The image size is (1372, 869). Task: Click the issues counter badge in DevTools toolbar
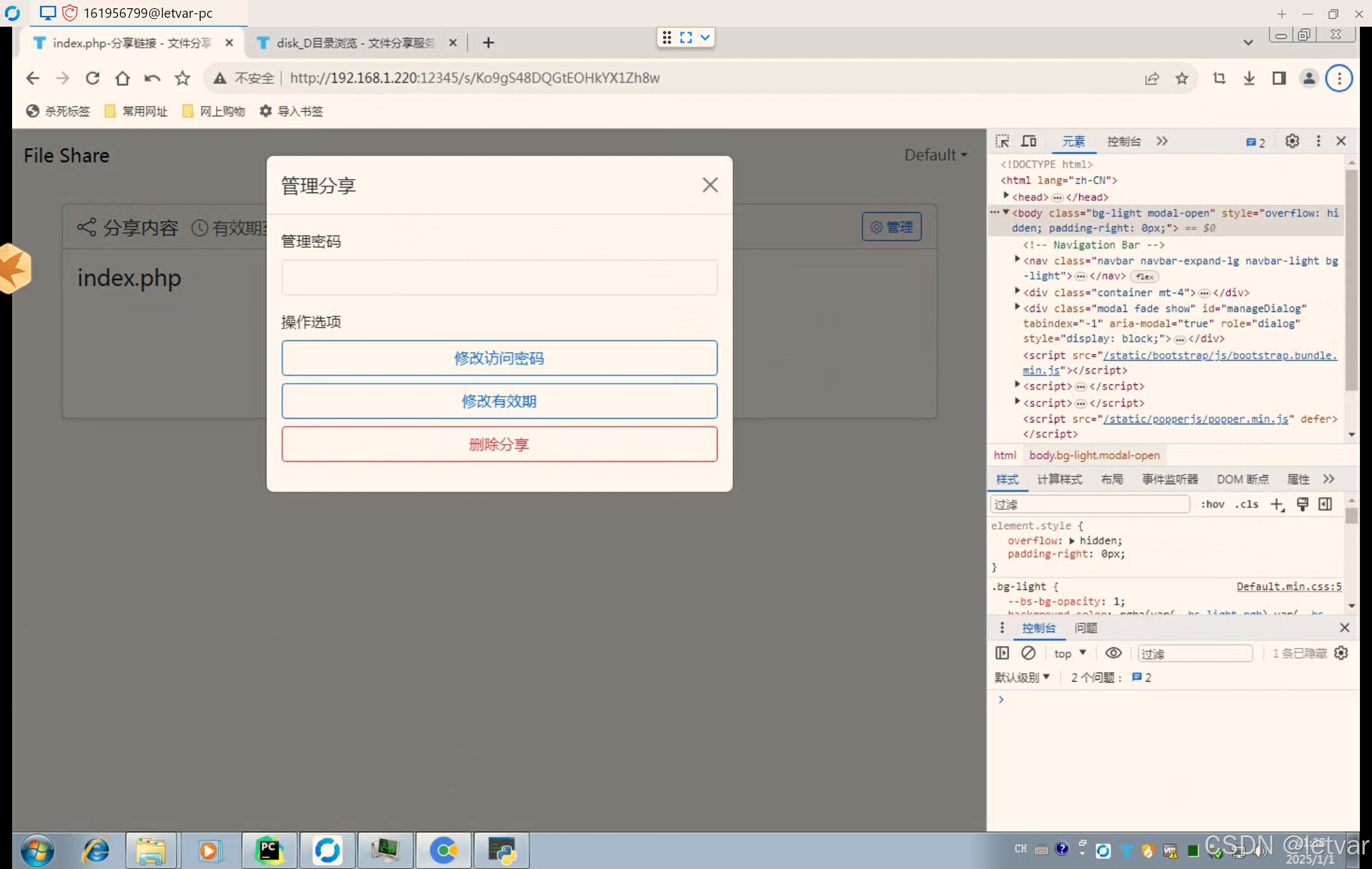tap(1256, 142)
